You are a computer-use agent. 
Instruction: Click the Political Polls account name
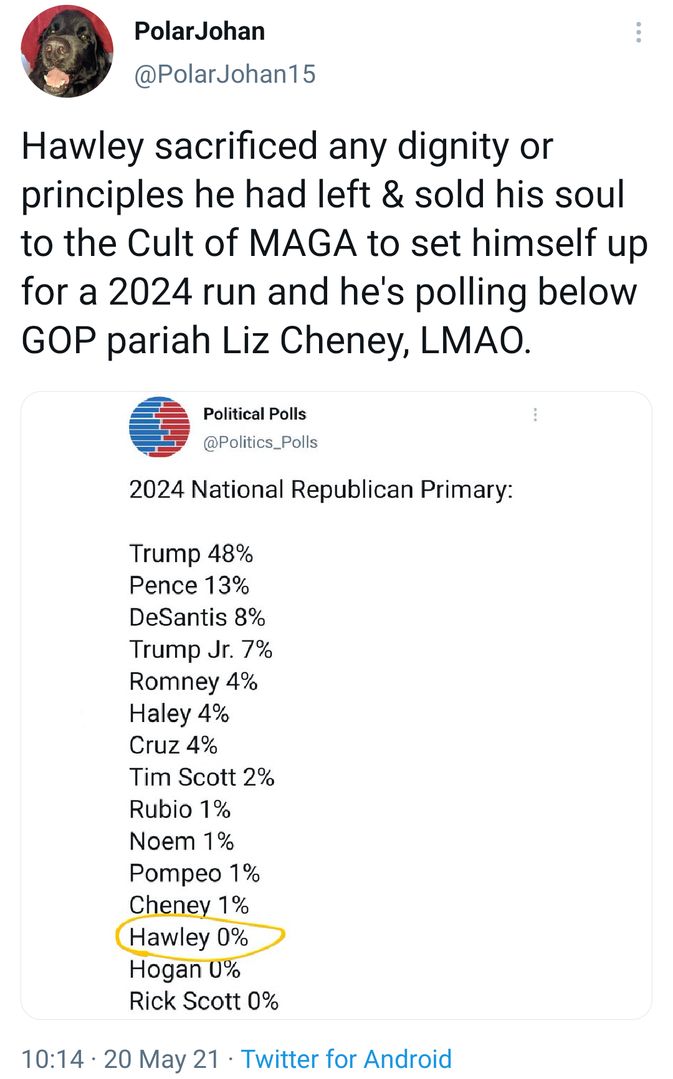click(x=254, y=413)
